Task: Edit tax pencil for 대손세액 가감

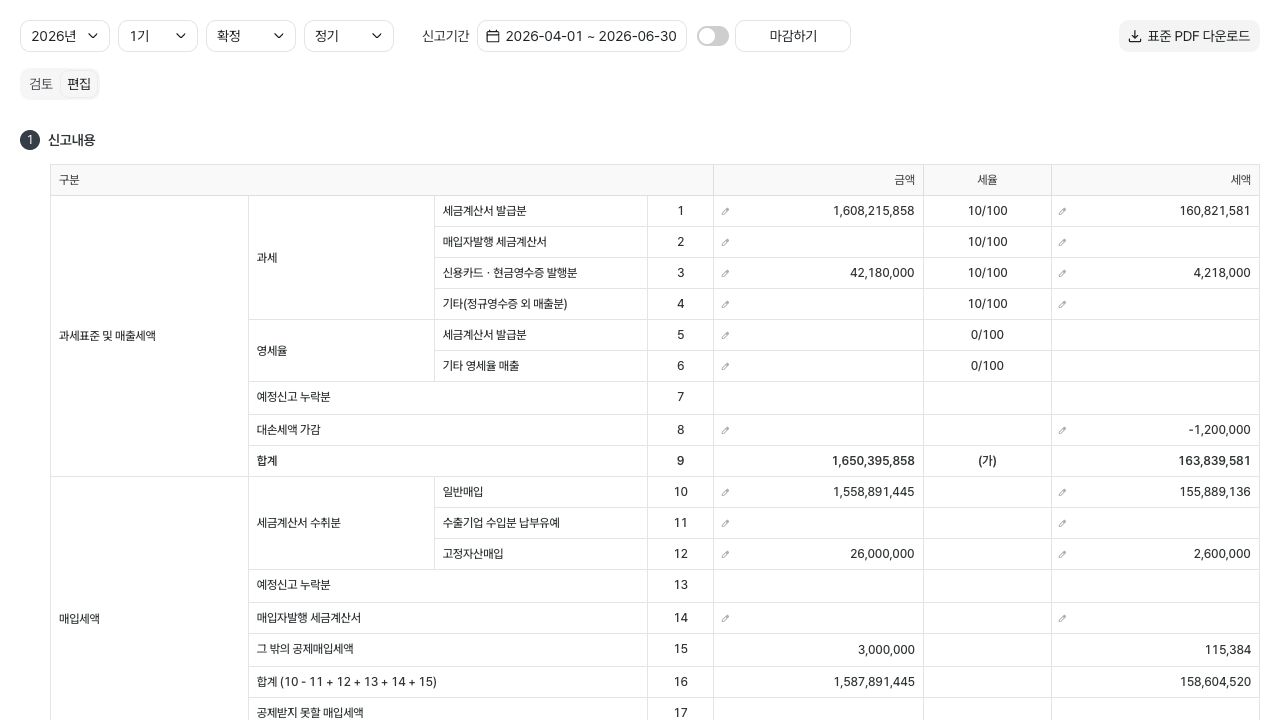Action: point(1063,430)
